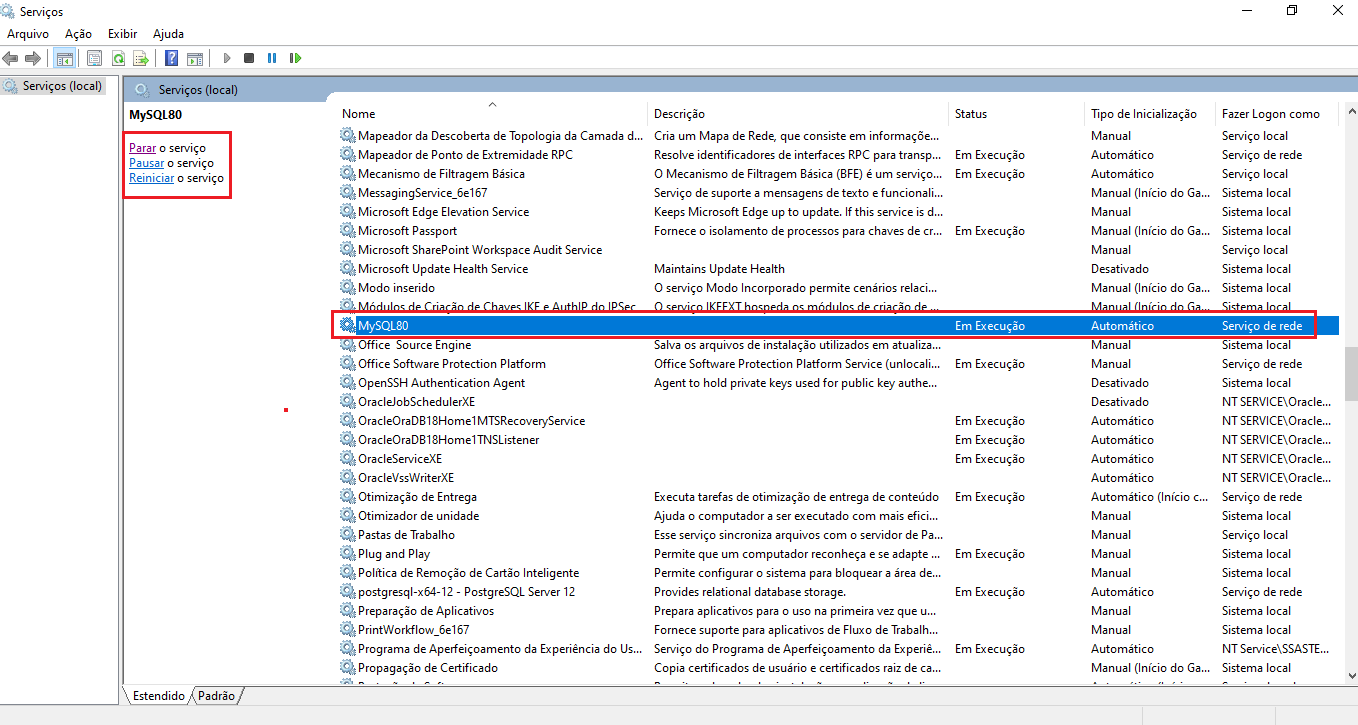Click 'Serviço de rede' logon cell of MySQL80
The width and height of the screenshot is (1358, 725).
pos(1262,326)
